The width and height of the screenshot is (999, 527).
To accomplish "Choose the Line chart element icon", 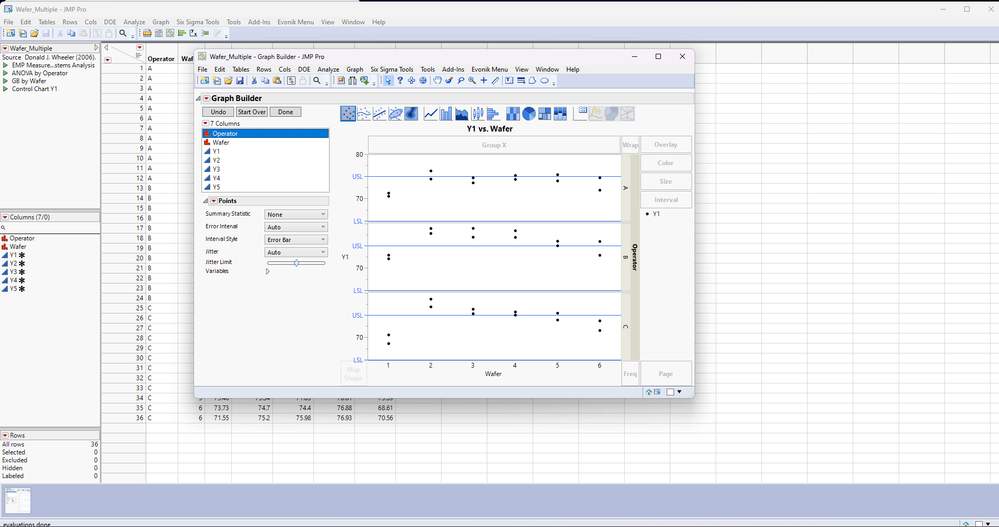I will pyautogui.click(x=430, y=114).
